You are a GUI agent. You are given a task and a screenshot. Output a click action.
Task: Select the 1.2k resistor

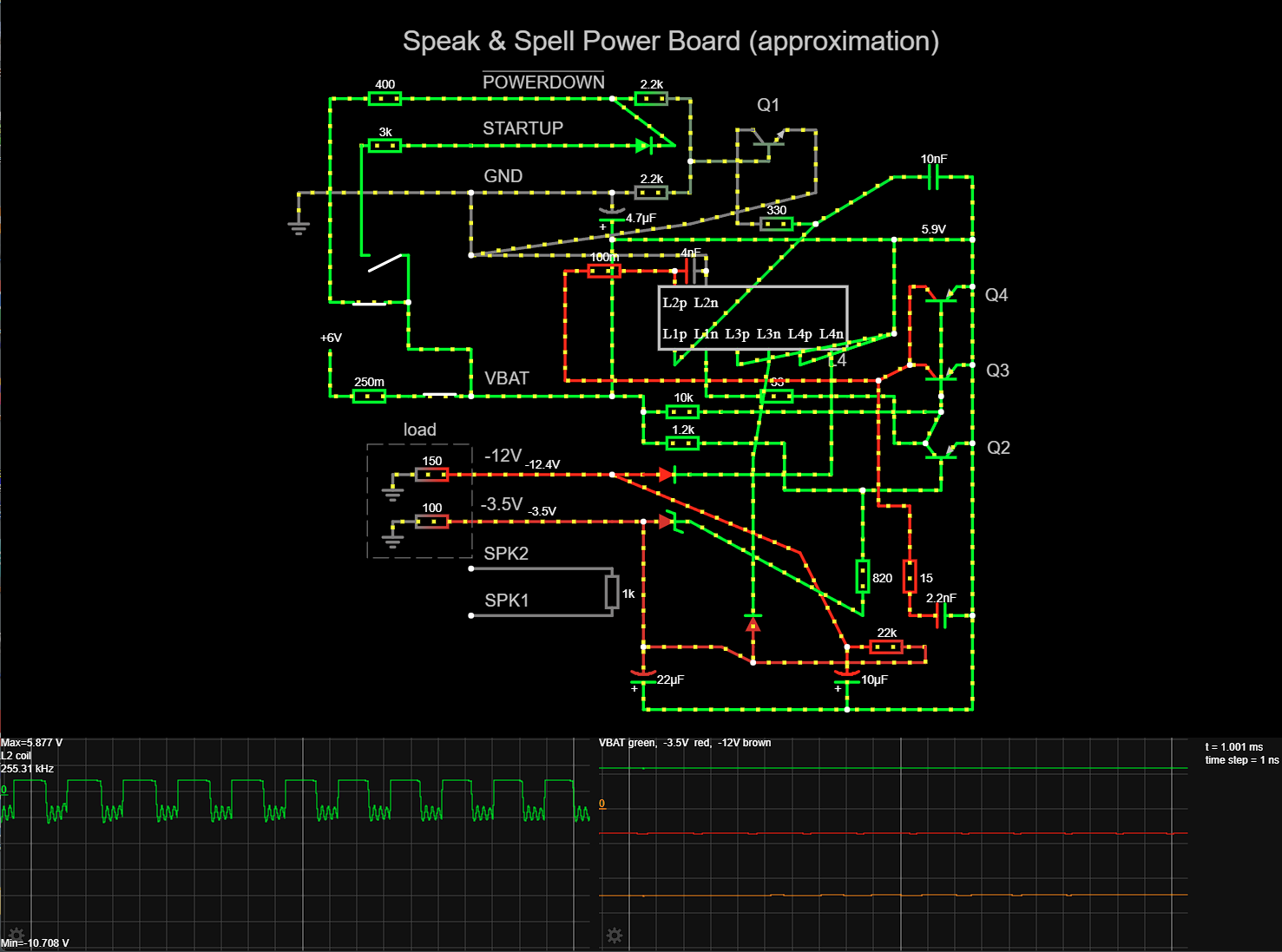point(682,443)
